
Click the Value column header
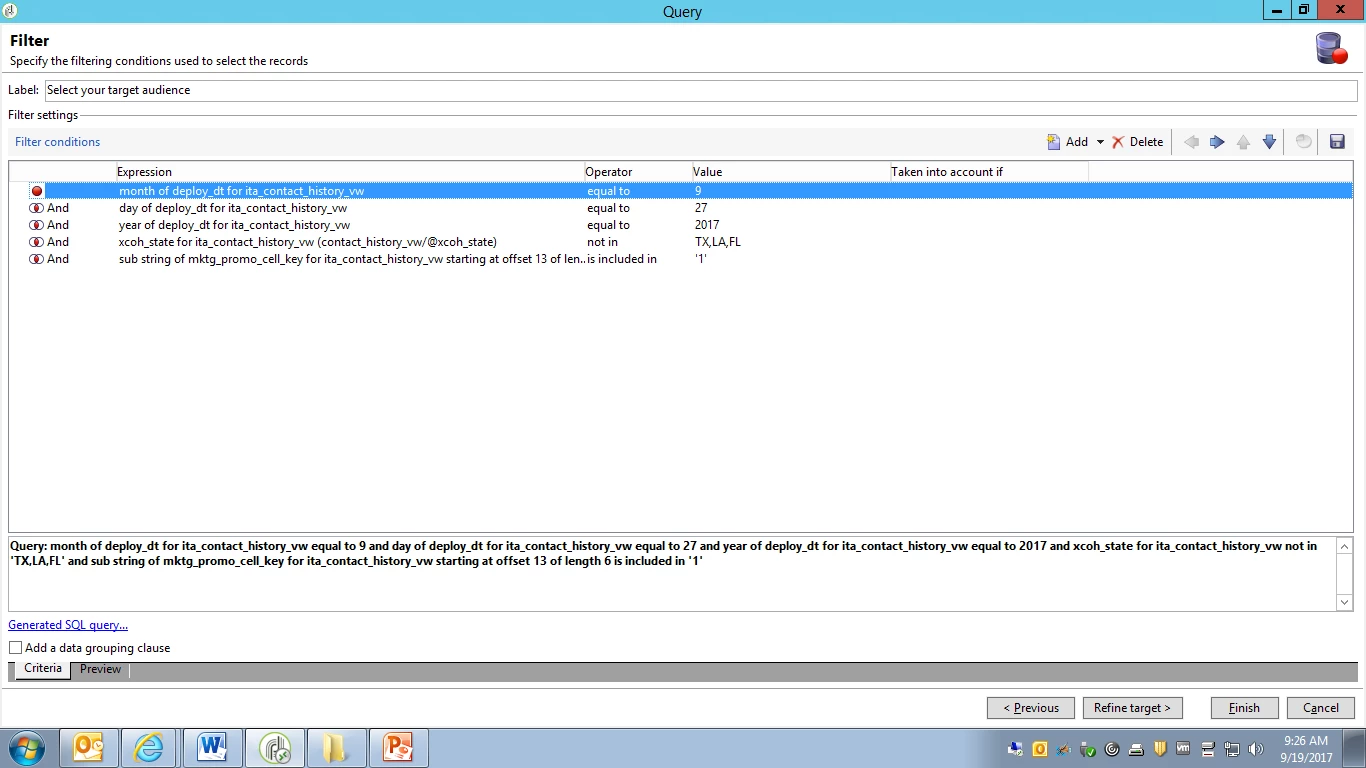tap(791, 172)
